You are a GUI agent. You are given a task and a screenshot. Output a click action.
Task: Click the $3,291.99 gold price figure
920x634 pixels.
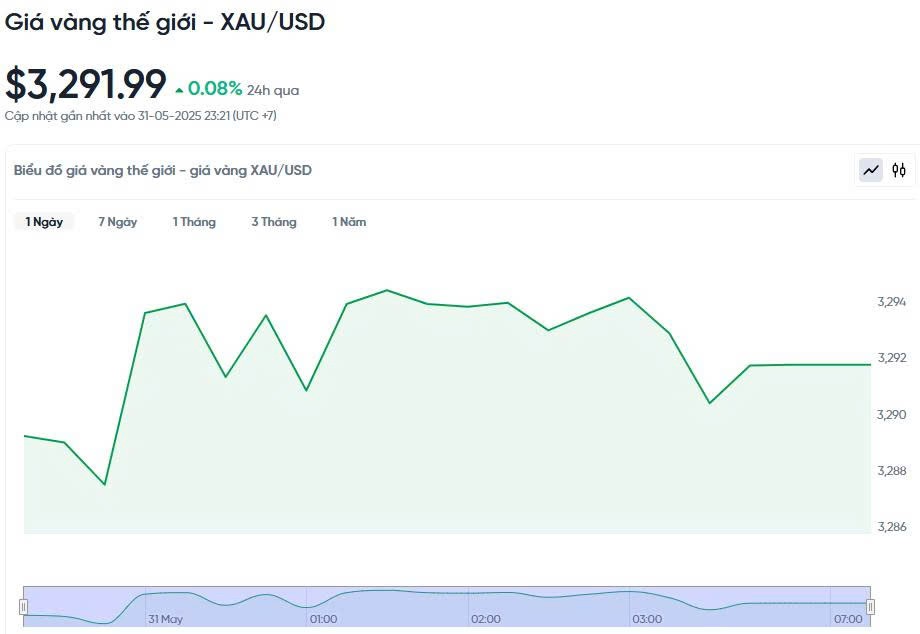point(86,84)
